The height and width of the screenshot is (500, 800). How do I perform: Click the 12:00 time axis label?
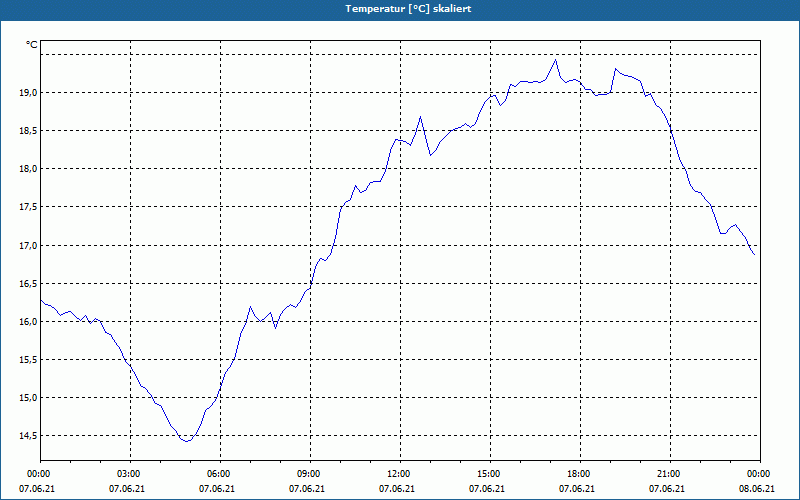(x=400, y=474)
